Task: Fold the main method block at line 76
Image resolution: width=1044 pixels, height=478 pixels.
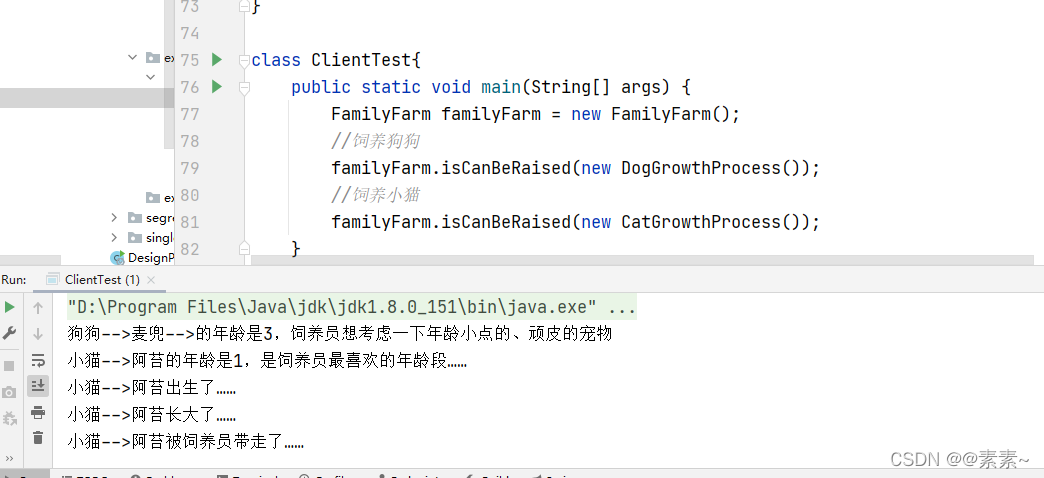Action: point(244,87)
